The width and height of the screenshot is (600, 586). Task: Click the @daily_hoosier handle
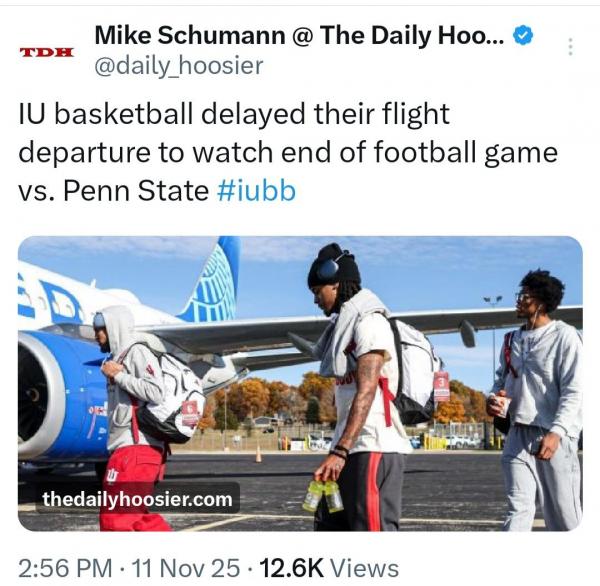[178, 66]
